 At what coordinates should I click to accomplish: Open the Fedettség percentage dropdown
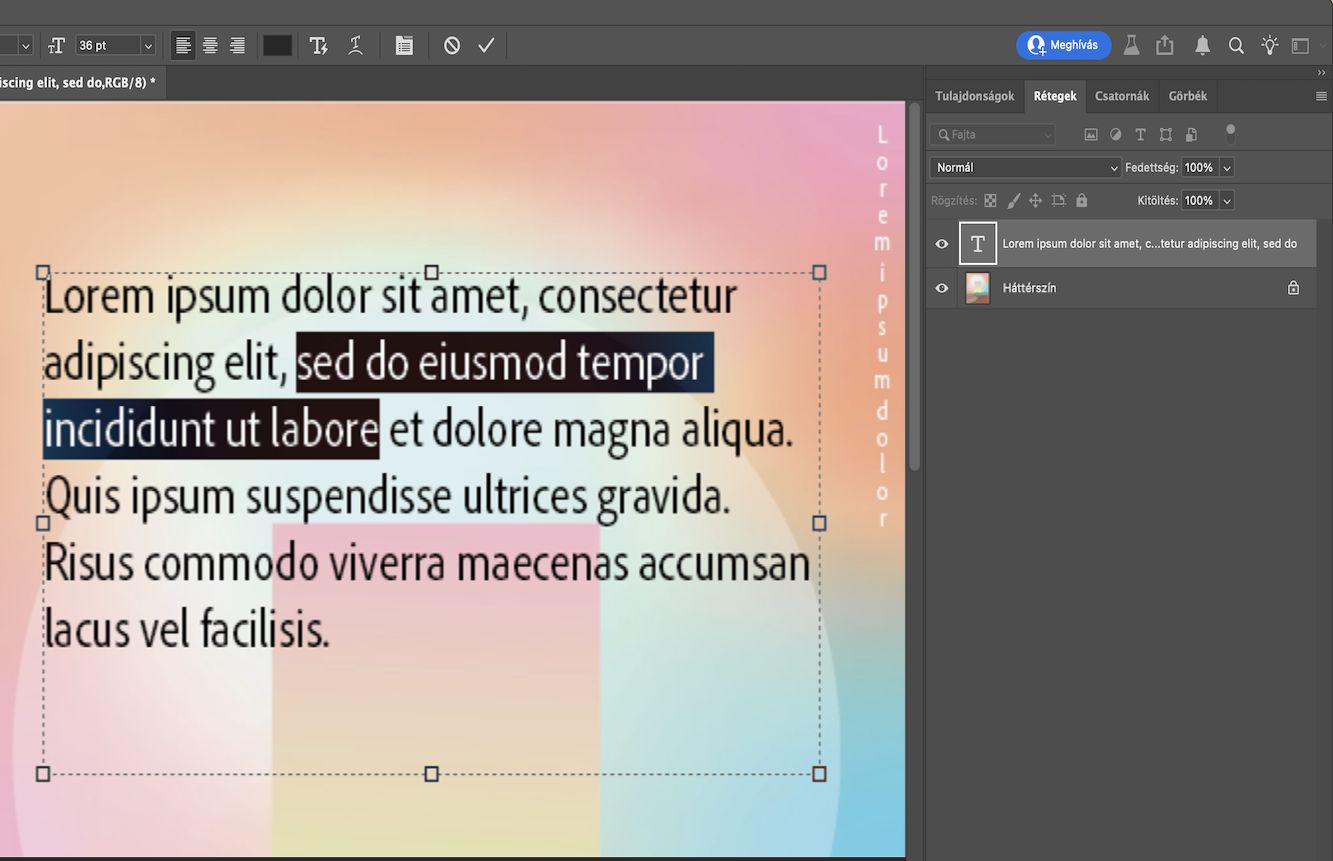click(x=1227, y=167)
